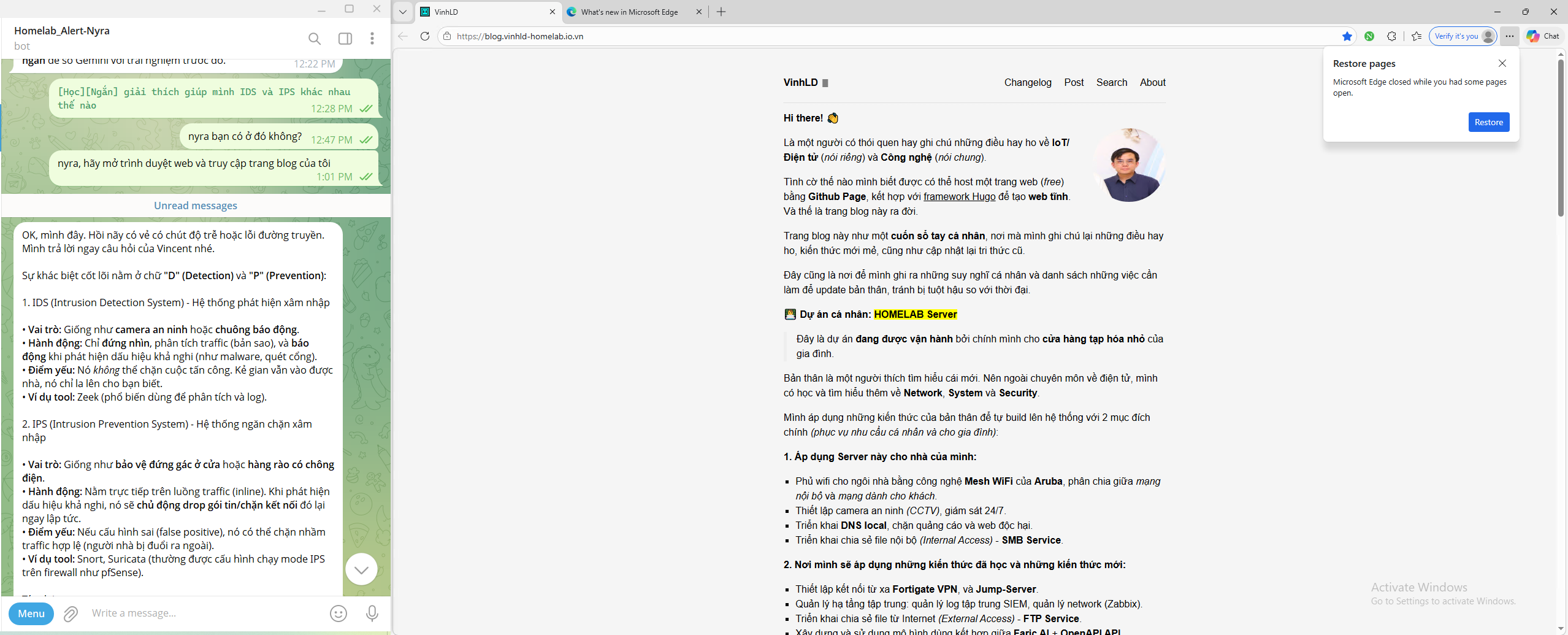Jump to bottom of Telegram chat
This screenshot has height=635, width=1568.
point(361,569)
